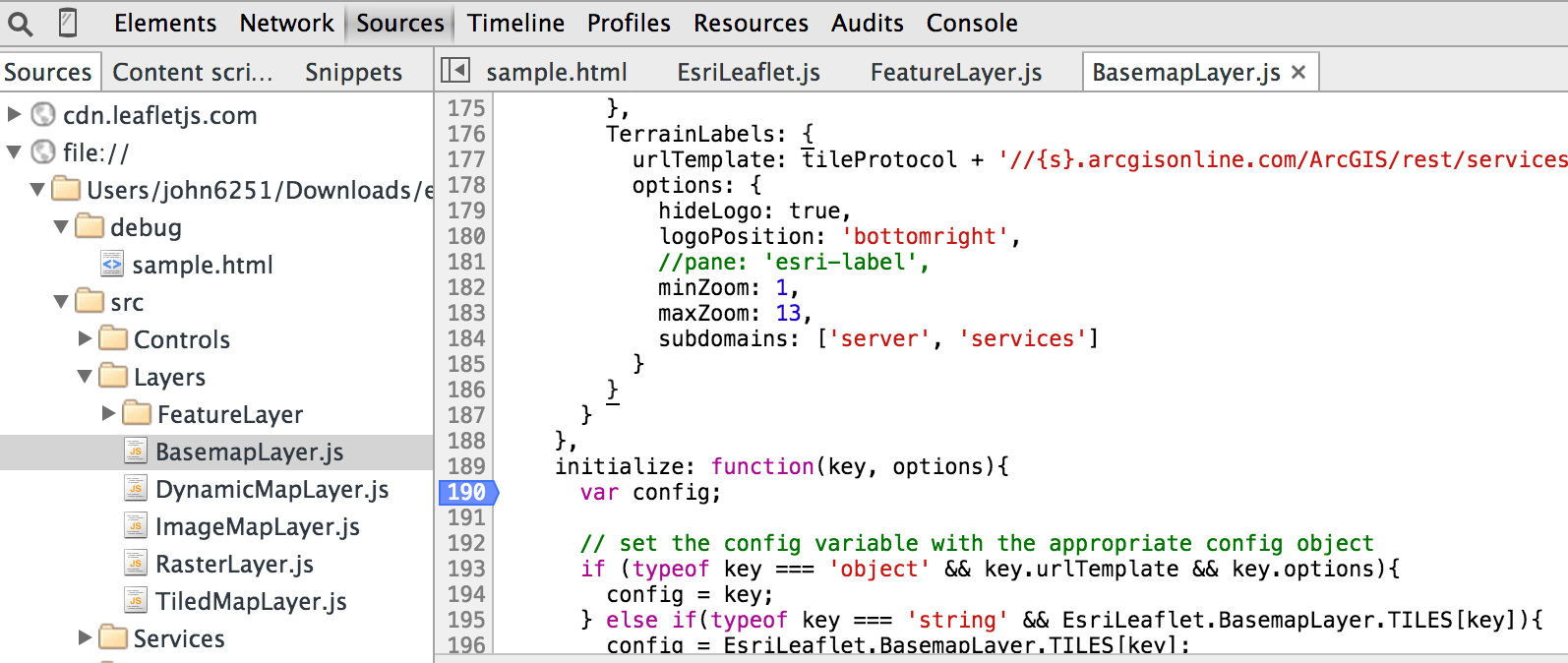The height and width of the screenshot is (663, 1568).
Task: Switch to Snippets sub-tab
Action: click(353, 72)
